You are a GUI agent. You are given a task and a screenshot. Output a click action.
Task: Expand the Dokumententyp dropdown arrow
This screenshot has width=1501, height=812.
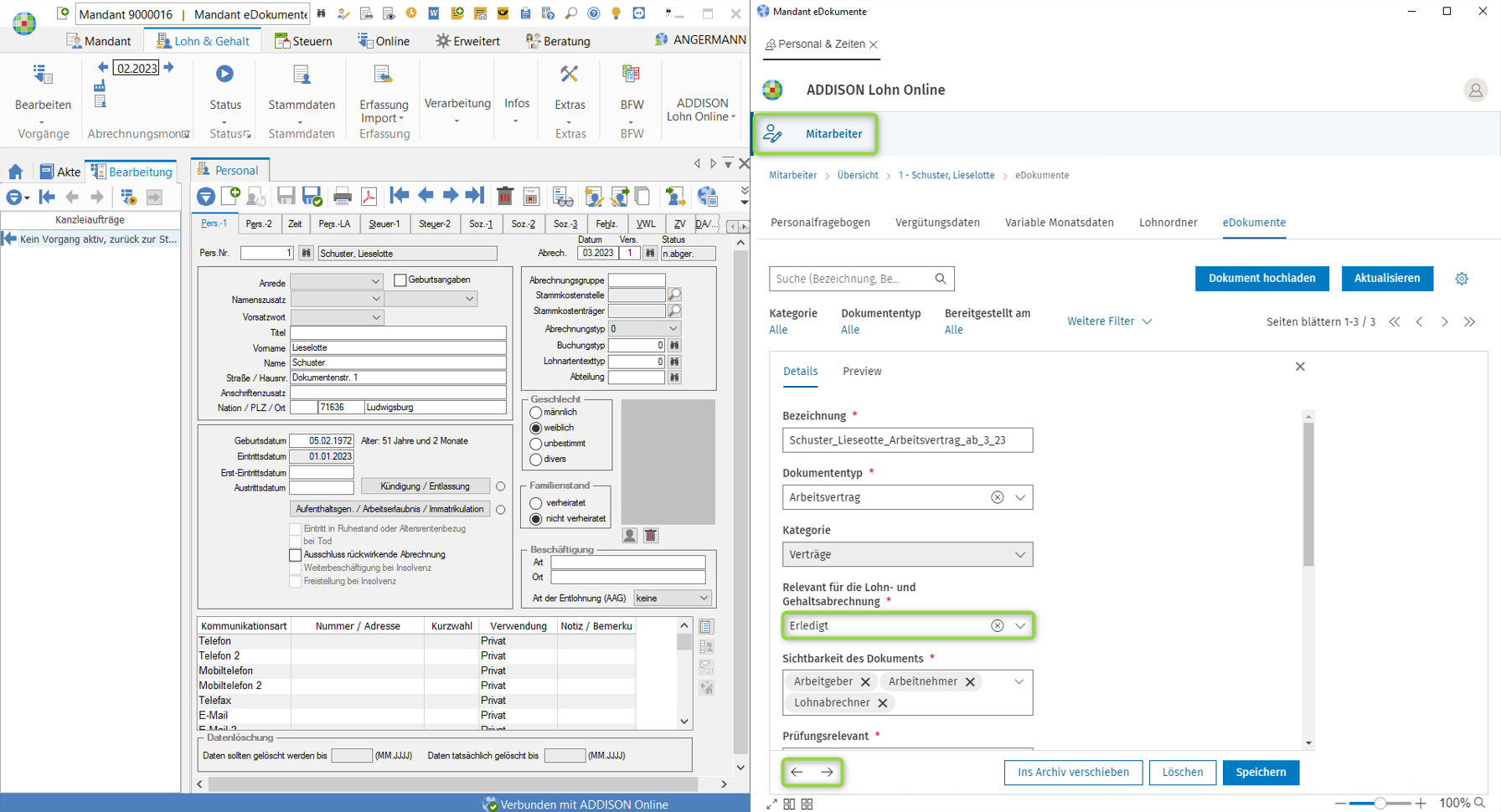pos(1020,497)
